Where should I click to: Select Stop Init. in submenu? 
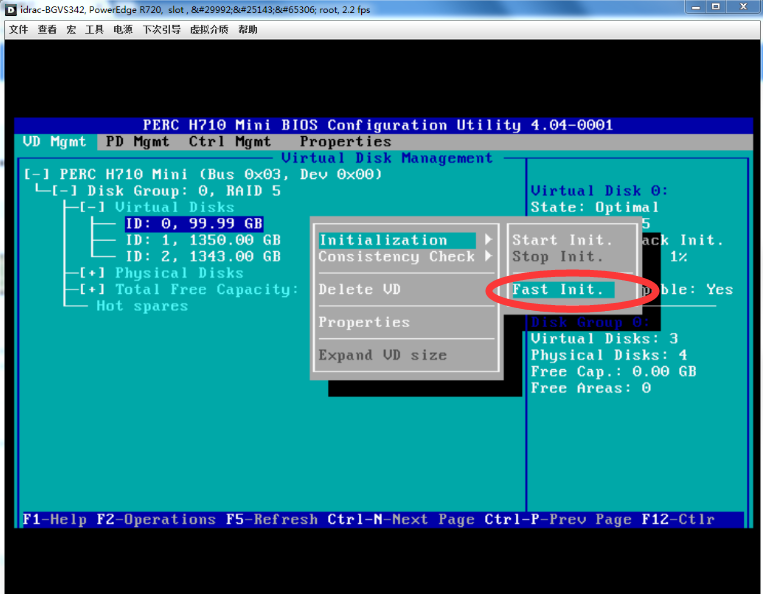coord(558,256)
